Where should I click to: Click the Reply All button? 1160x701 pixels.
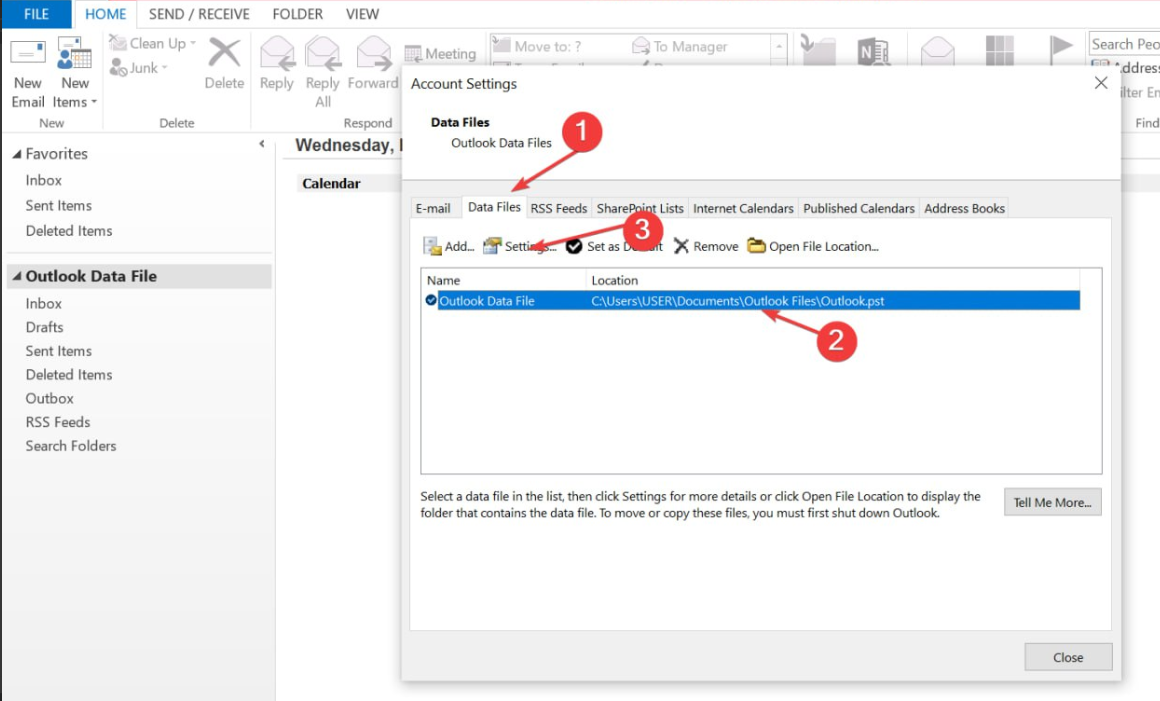click(x=323, y=72)
